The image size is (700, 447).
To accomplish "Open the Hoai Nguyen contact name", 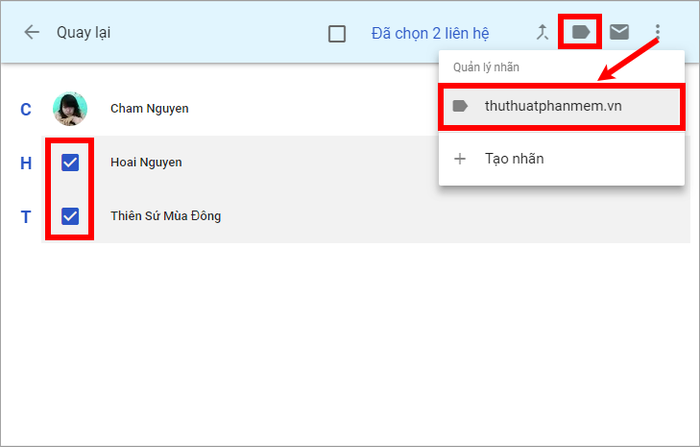I will point(146,162).
